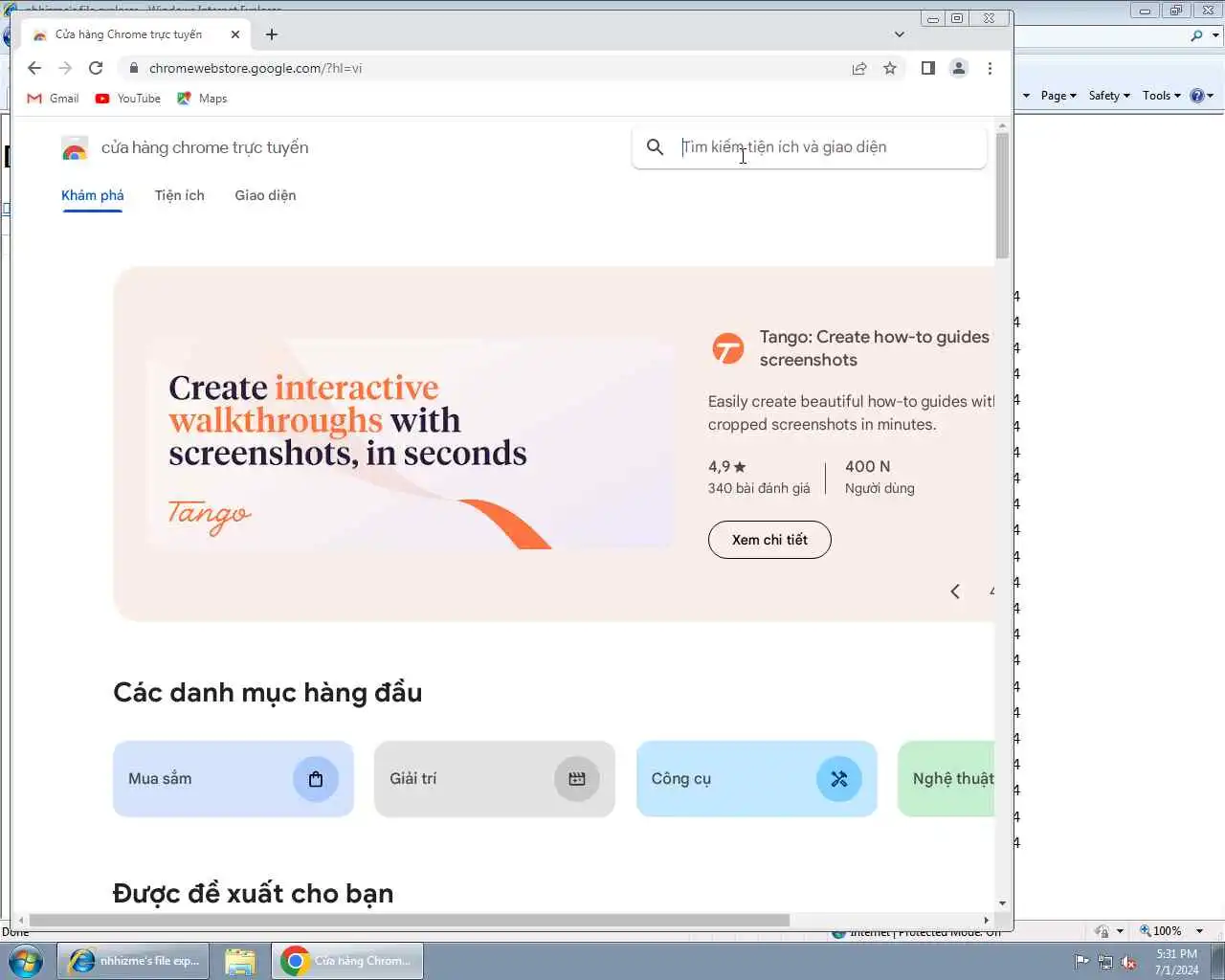Click the scroll down arrow in Chrome

coord(1002,903)
